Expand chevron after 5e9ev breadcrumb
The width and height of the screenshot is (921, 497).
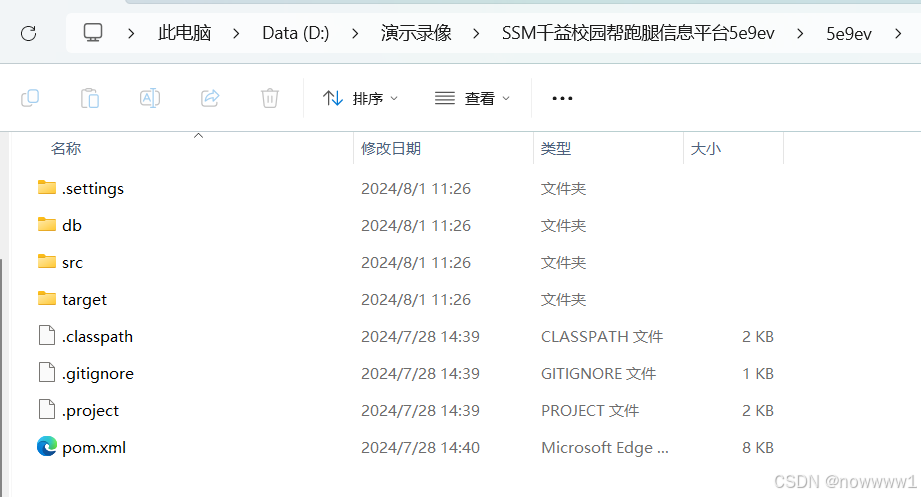[x=898, y=33]
